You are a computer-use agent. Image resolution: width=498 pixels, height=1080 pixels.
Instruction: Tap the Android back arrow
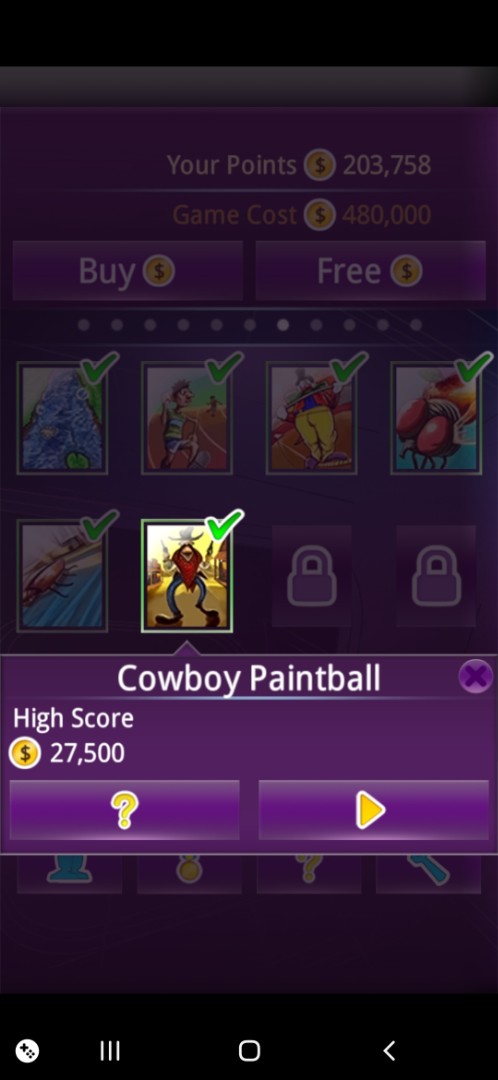pos(389,1050)
